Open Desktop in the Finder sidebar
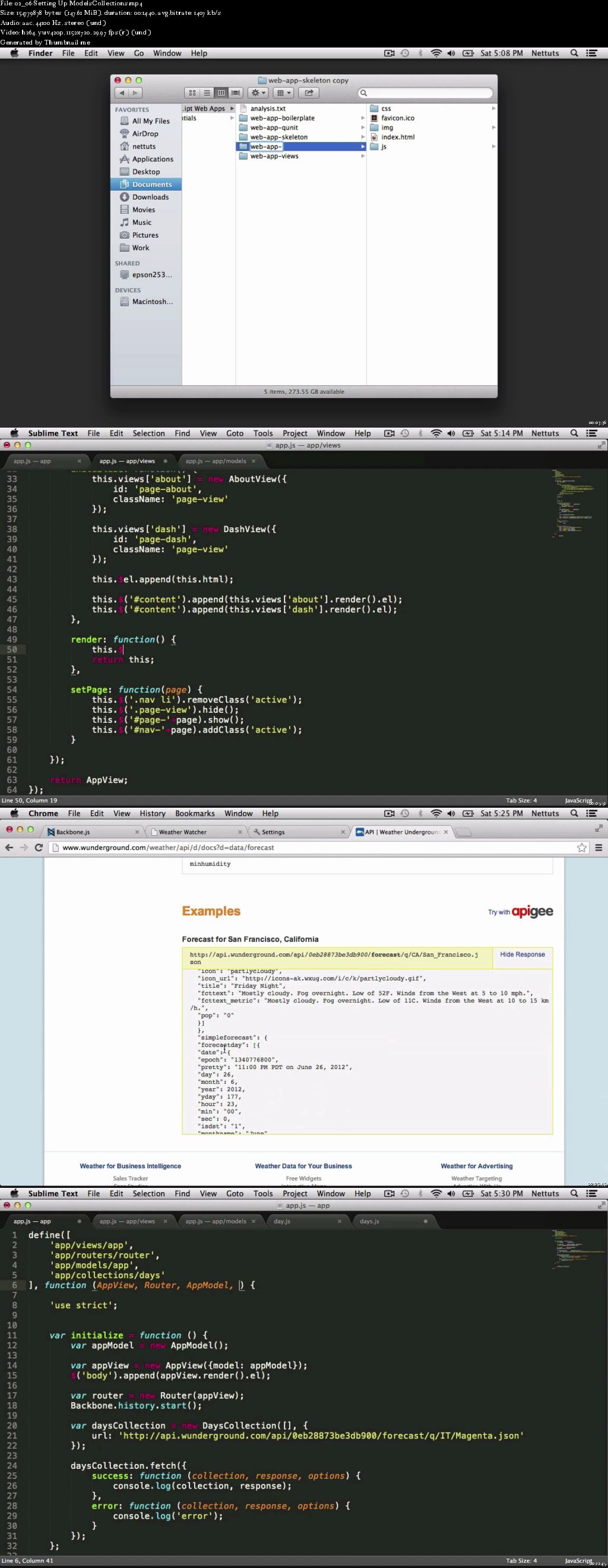The width and height of the screenshot is (608, 1568). 146,172
